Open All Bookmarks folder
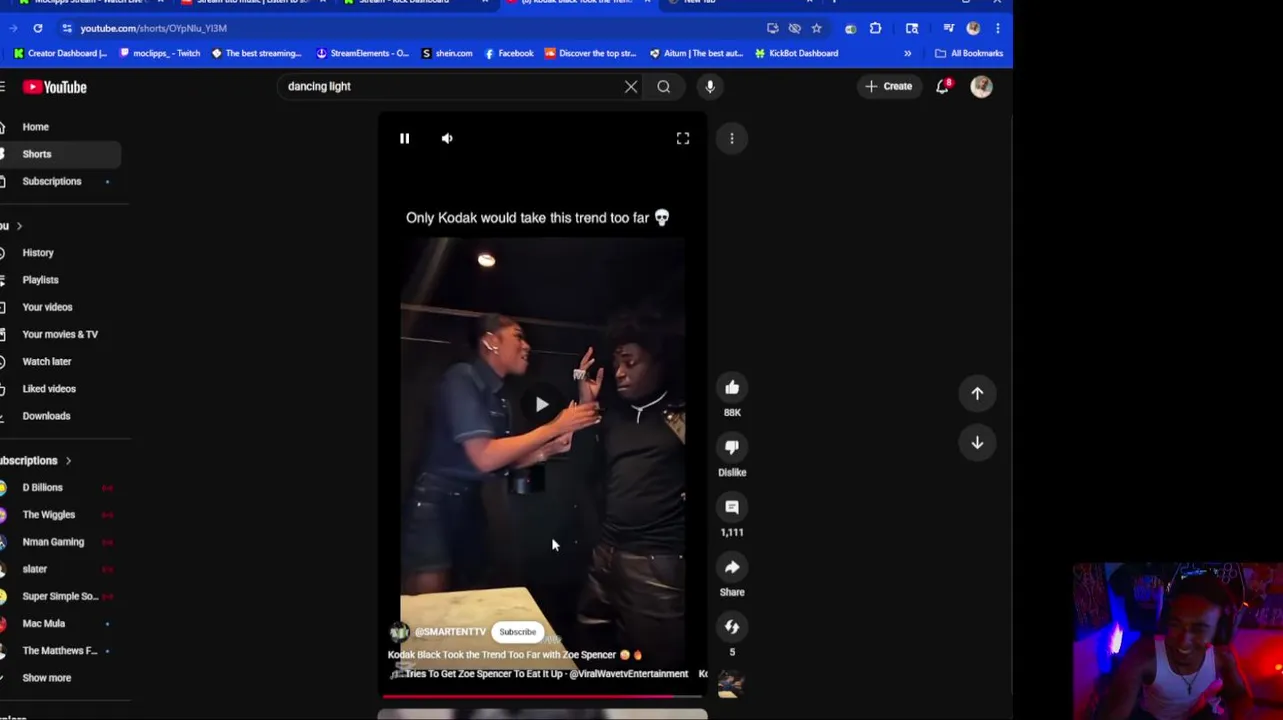This screenshot has height=720, width=1283. tap(969, 53)
